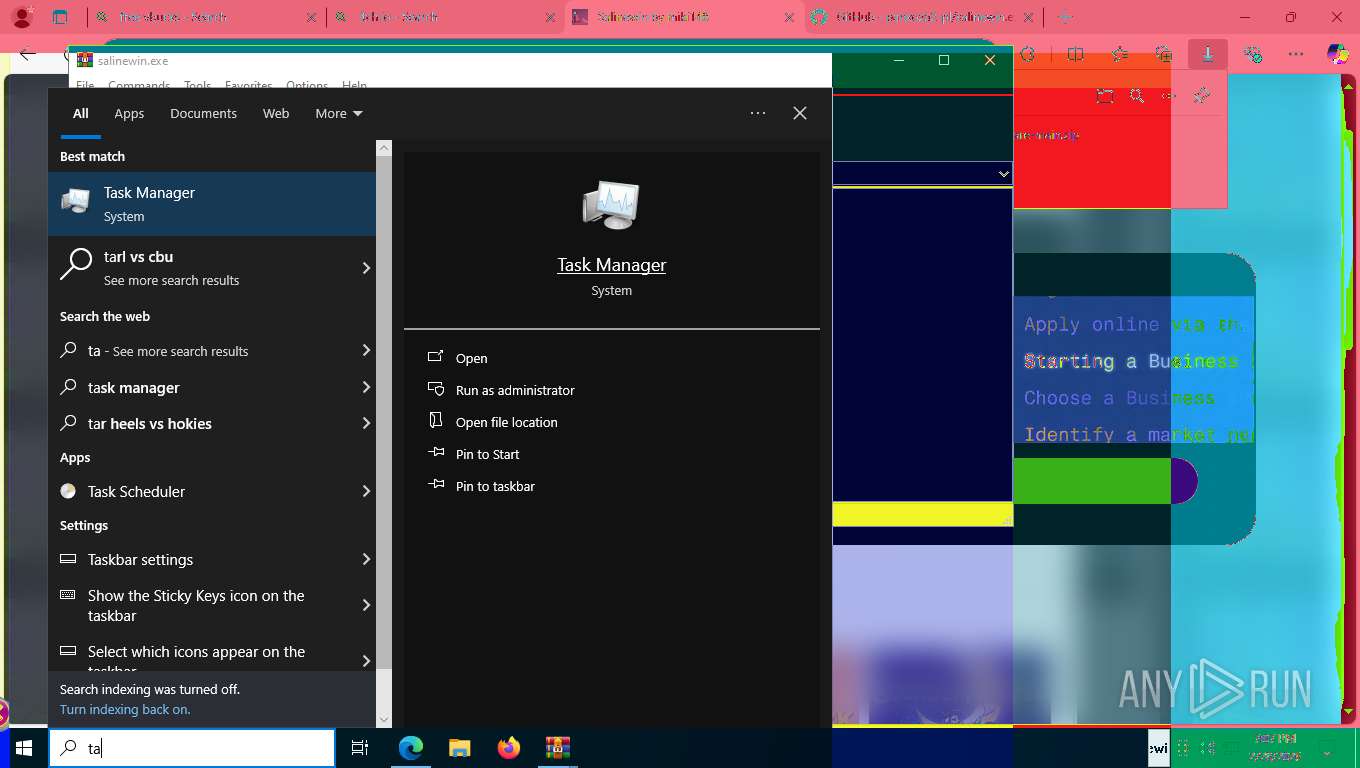Click in the taskbar search box
1360x768 pixels.
coord(192,748)
